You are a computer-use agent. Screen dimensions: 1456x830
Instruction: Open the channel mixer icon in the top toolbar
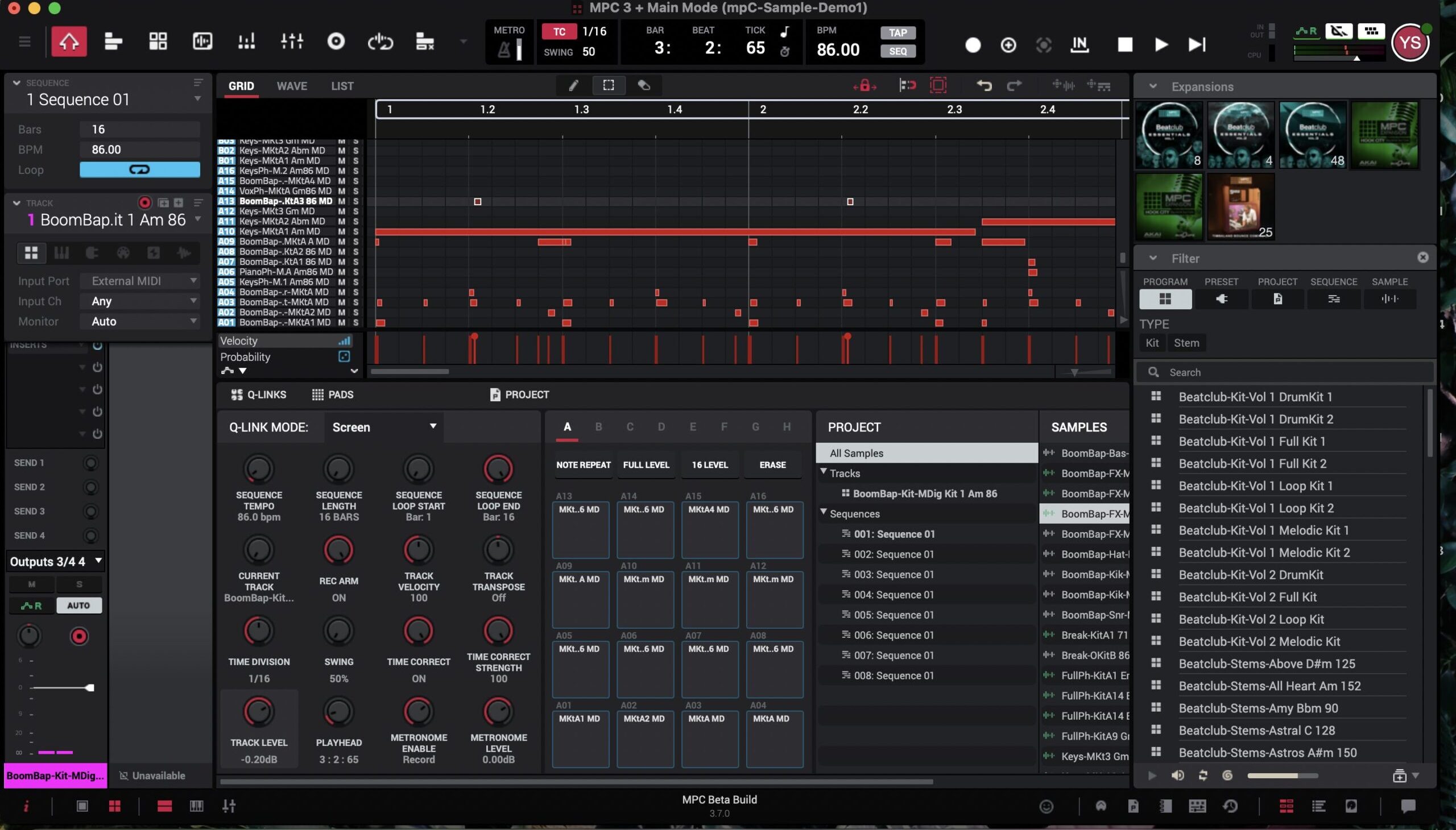(x=291, y=41)
